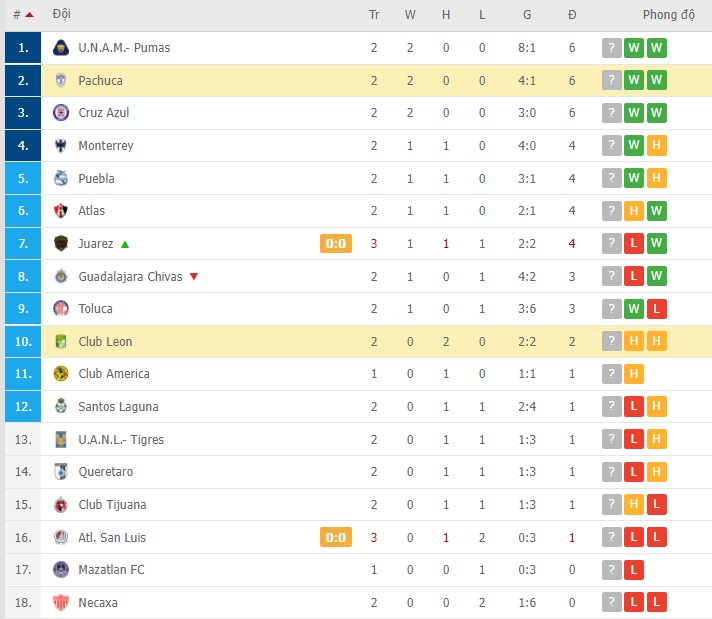Sort standings by Đ points column
The width and height of the screenshot is (712, 619).
pos(572,15)
